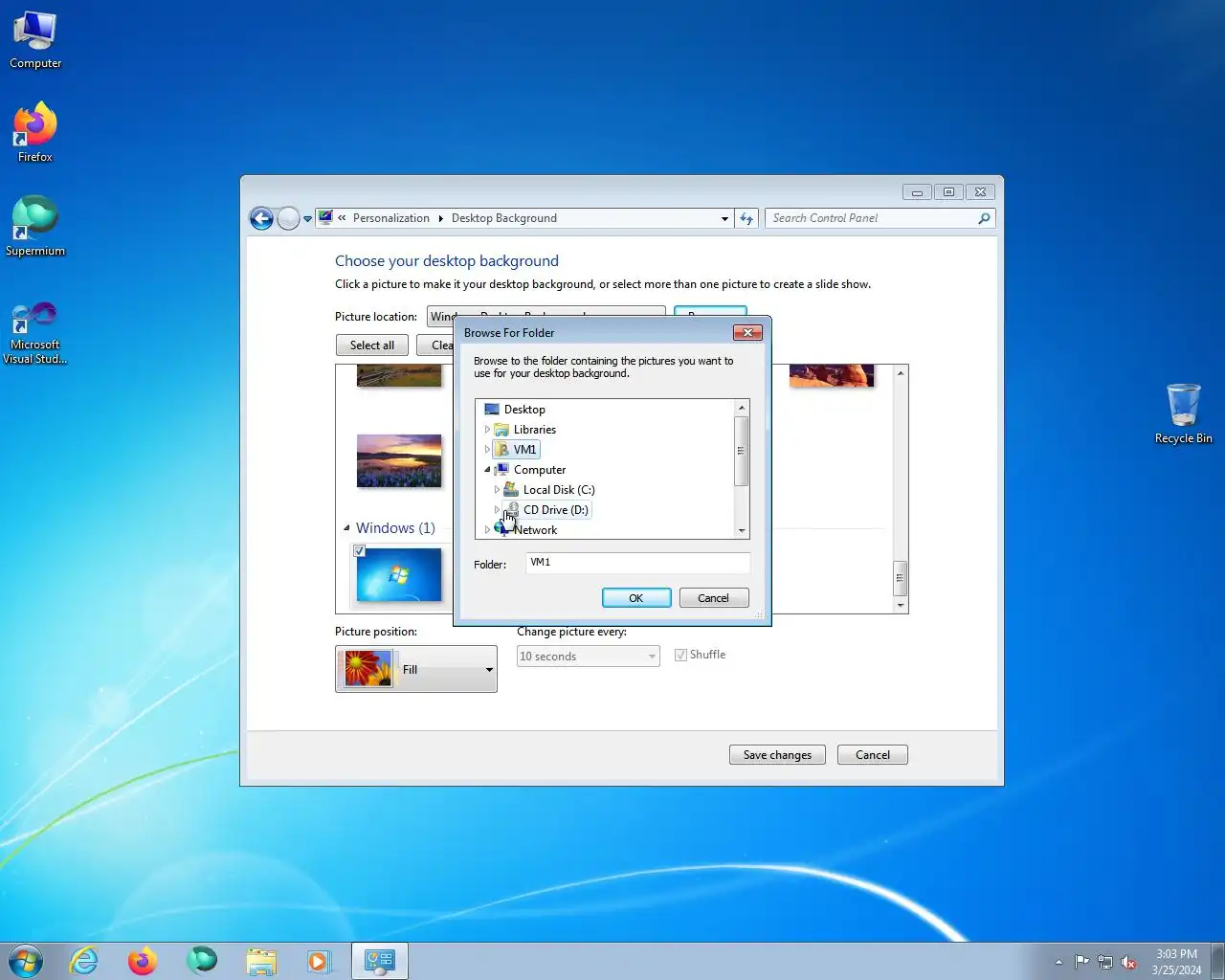Open the recent pages dropdown arrow
The height and width of the screenshot is (980, 1225).
pyautogui.click(x=307, y=219)
